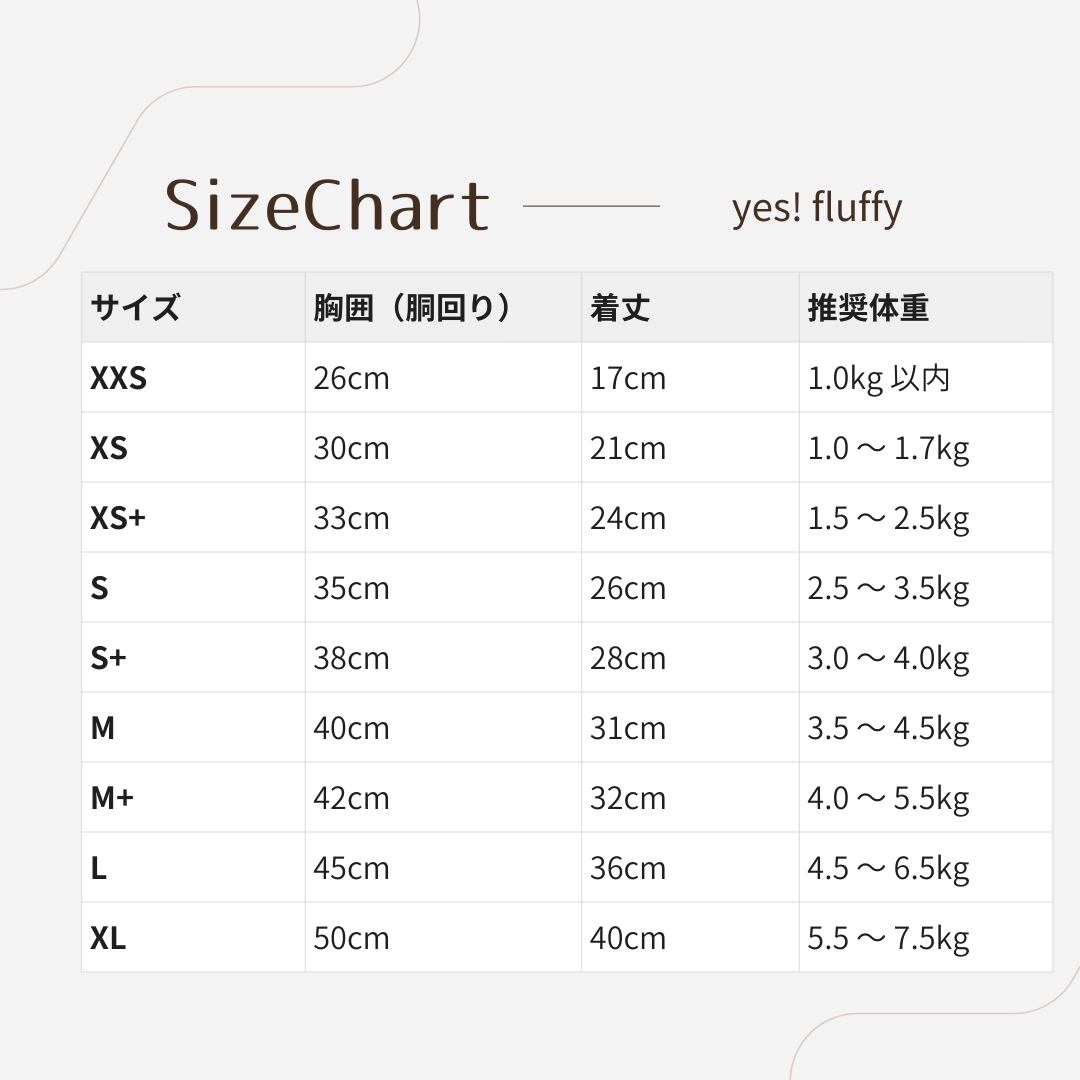Screen dimensions: 1080x1080
Task: Click the 50cm chest cell in XL row
Action: (351, 938)
